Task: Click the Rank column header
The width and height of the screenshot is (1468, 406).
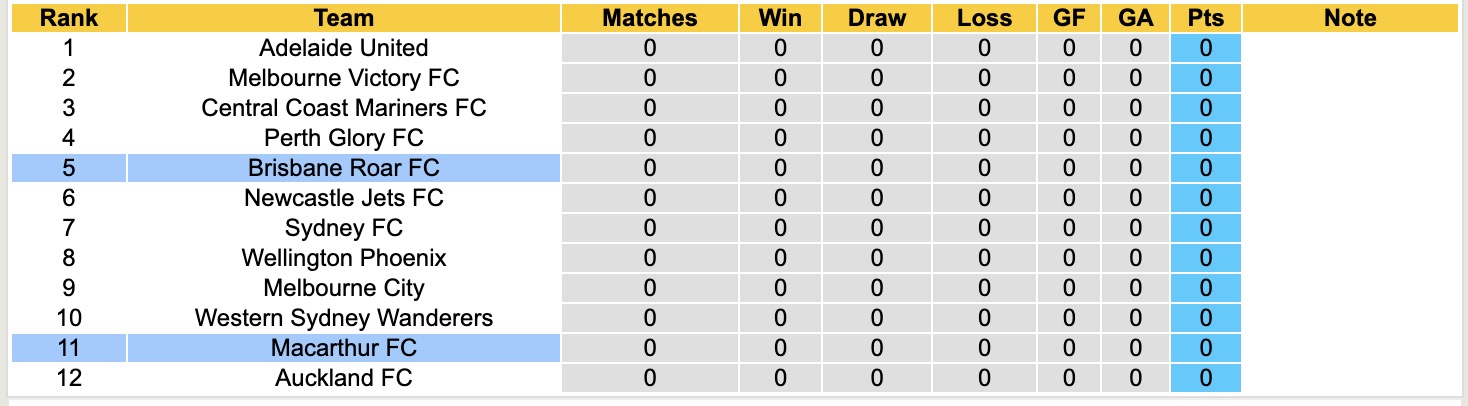Action: click(x=68, y=18)
